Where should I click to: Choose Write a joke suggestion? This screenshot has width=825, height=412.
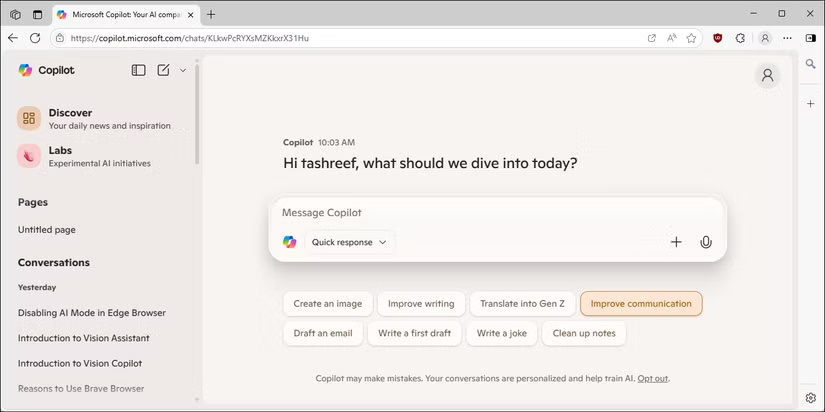point(501,333)
